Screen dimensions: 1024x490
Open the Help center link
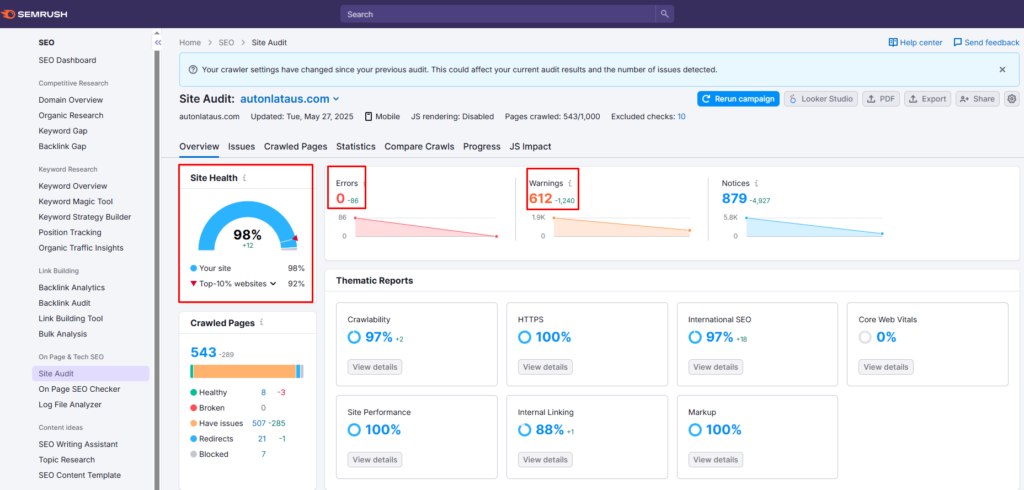[915, 43]
